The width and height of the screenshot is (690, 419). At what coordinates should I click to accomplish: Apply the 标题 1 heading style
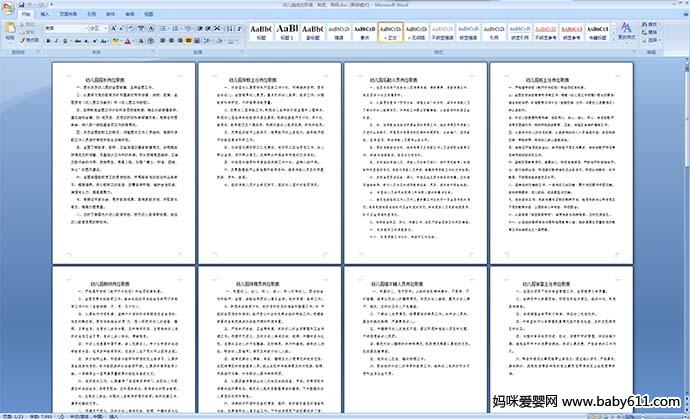coord(286,34)
